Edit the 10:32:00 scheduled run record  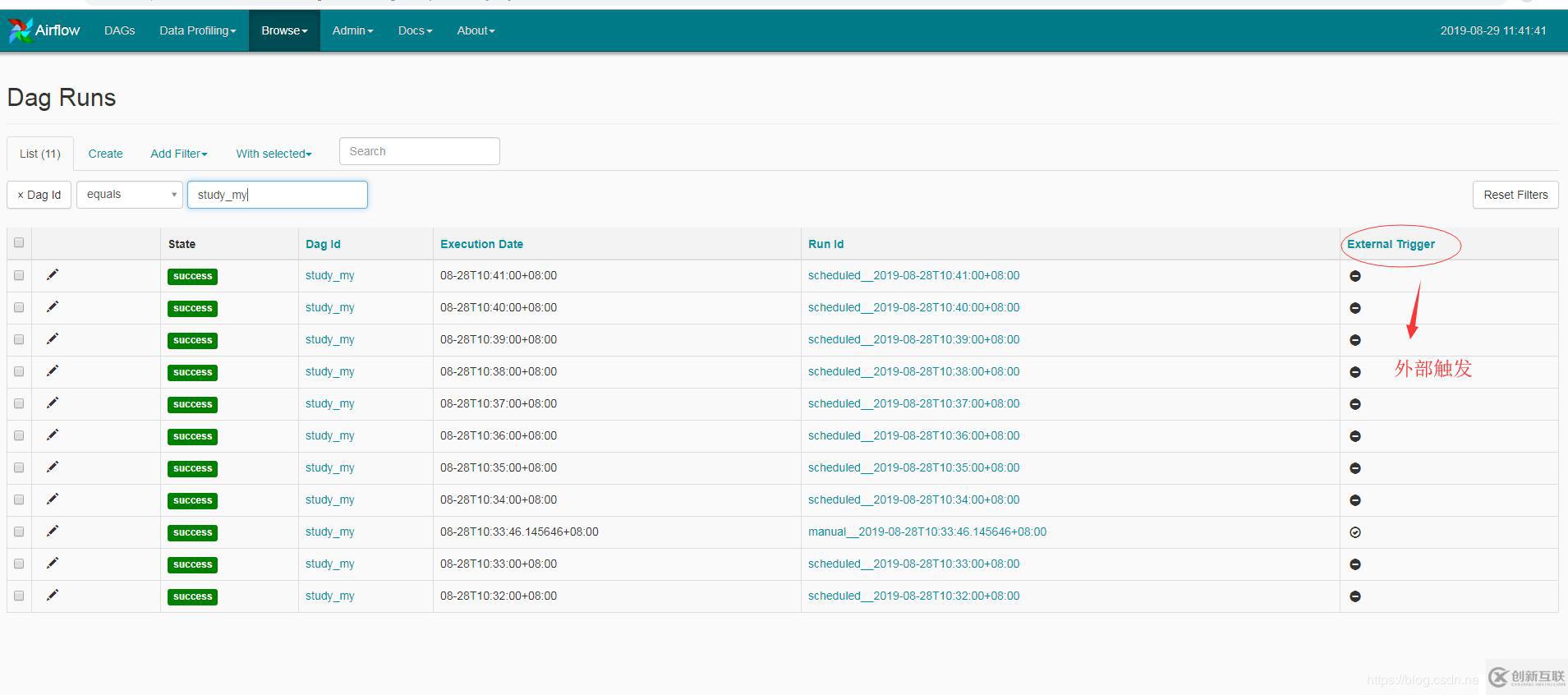pos(53,596)
